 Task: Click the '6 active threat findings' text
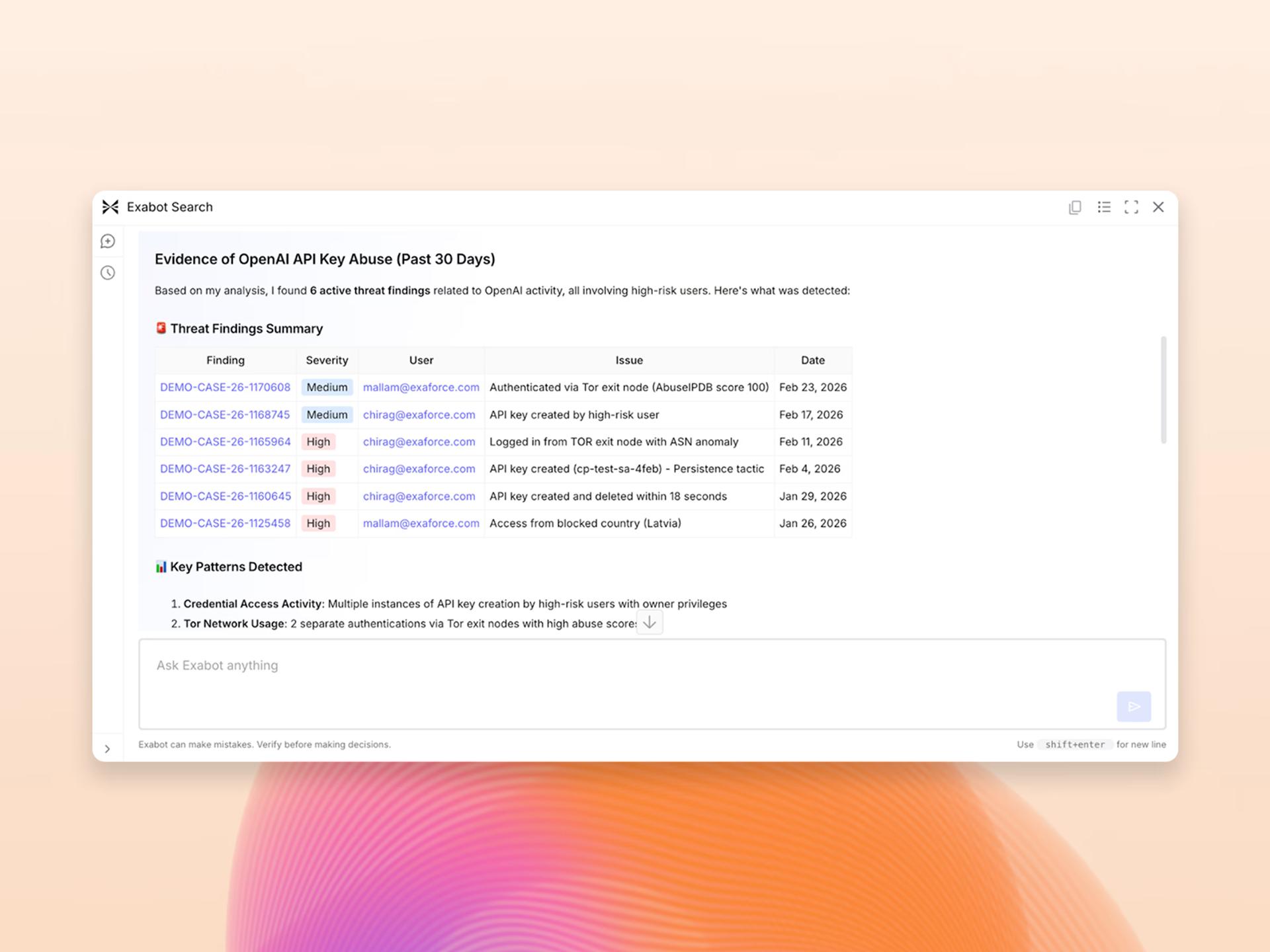point(370,290)
